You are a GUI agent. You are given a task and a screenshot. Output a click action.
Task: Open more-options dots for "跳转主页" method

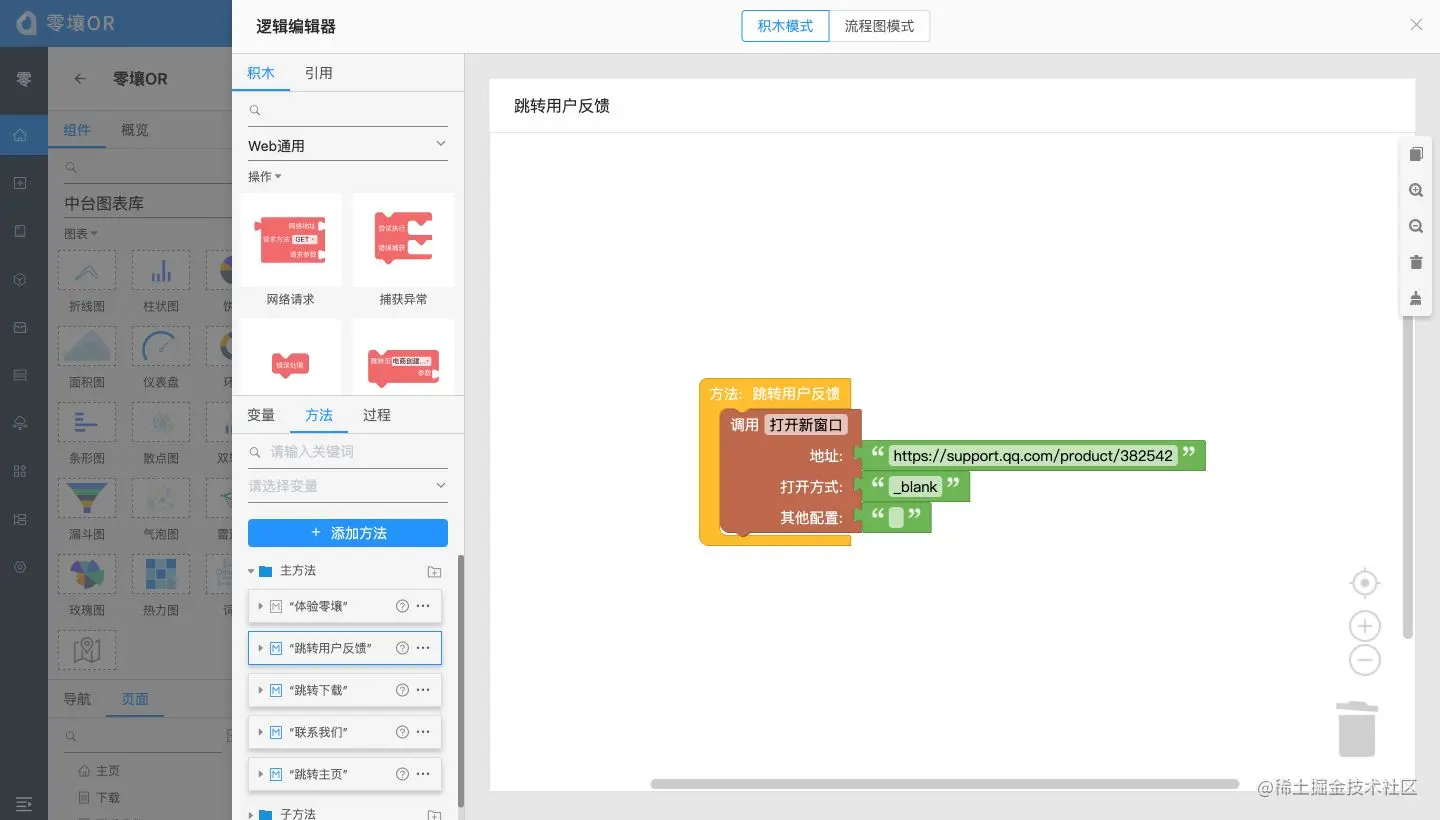(423, 774)
